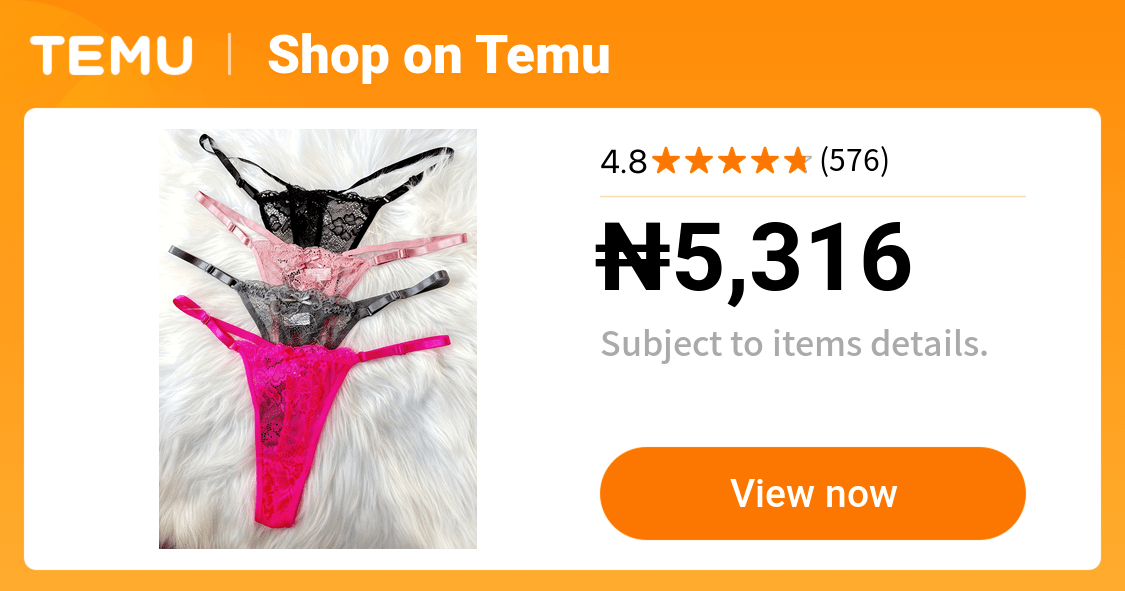Click the View now button
Image resolution: width=1125 pixels, height=591 pixels.
pos(813,493)
